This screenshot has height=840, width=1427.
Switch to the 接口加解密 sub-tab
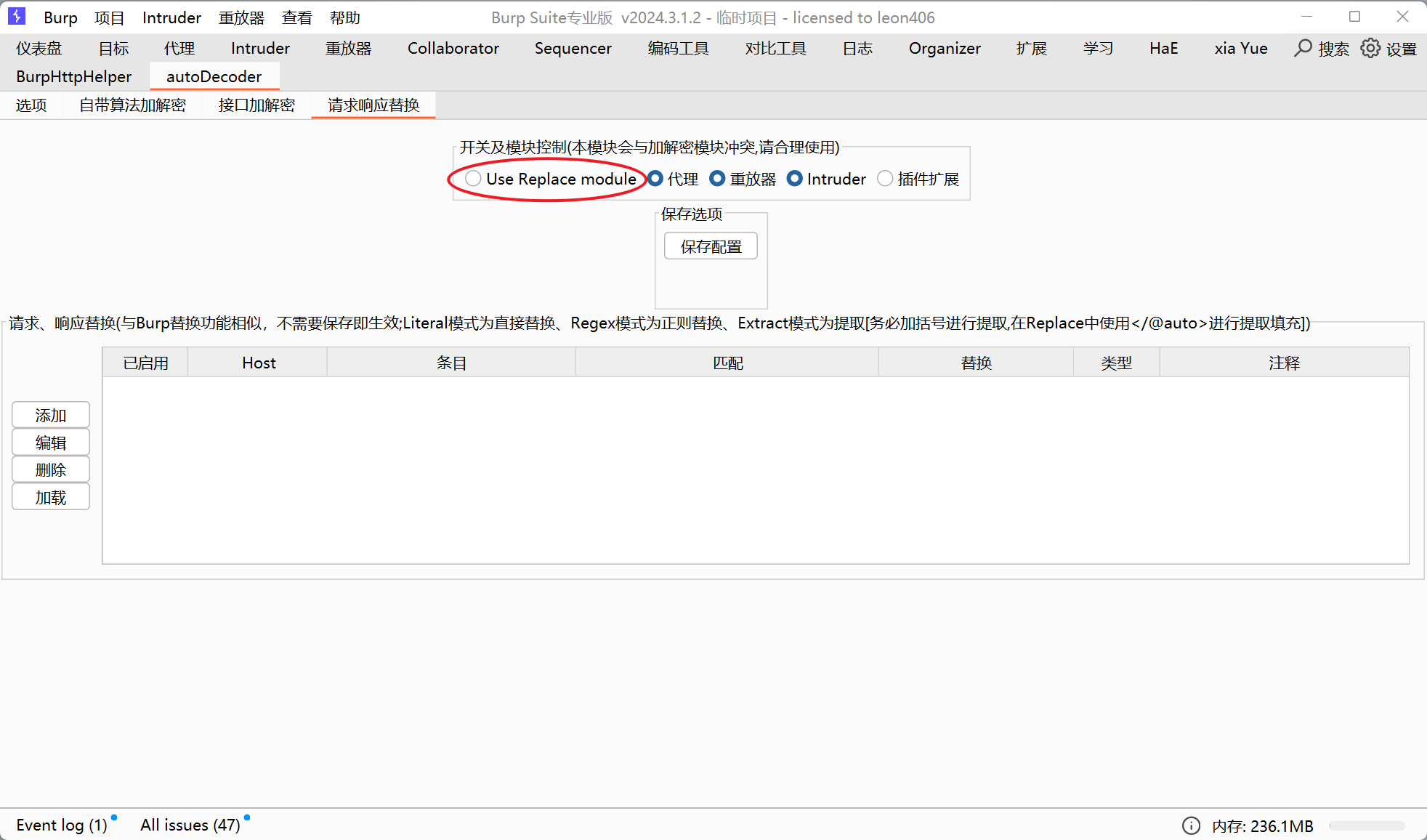coord(256,105)
